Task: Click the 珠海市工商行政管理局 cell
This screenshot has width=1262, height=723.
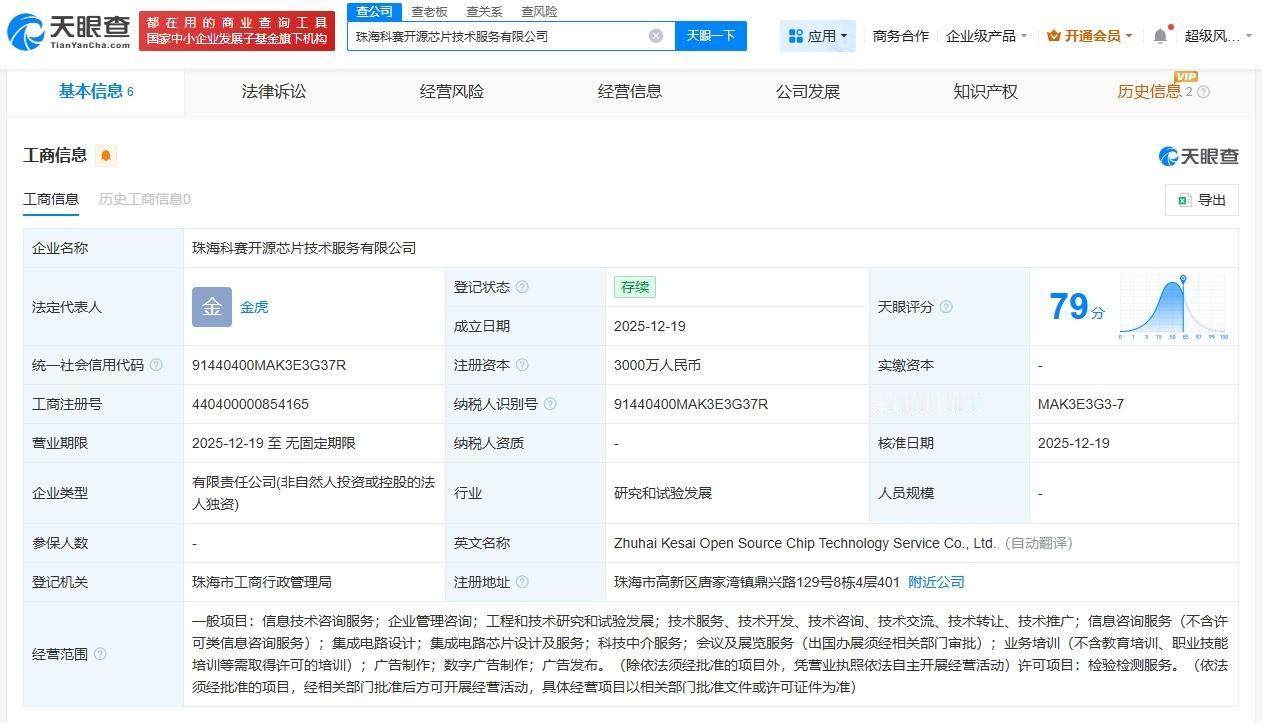Action: (x=262, y=582)
